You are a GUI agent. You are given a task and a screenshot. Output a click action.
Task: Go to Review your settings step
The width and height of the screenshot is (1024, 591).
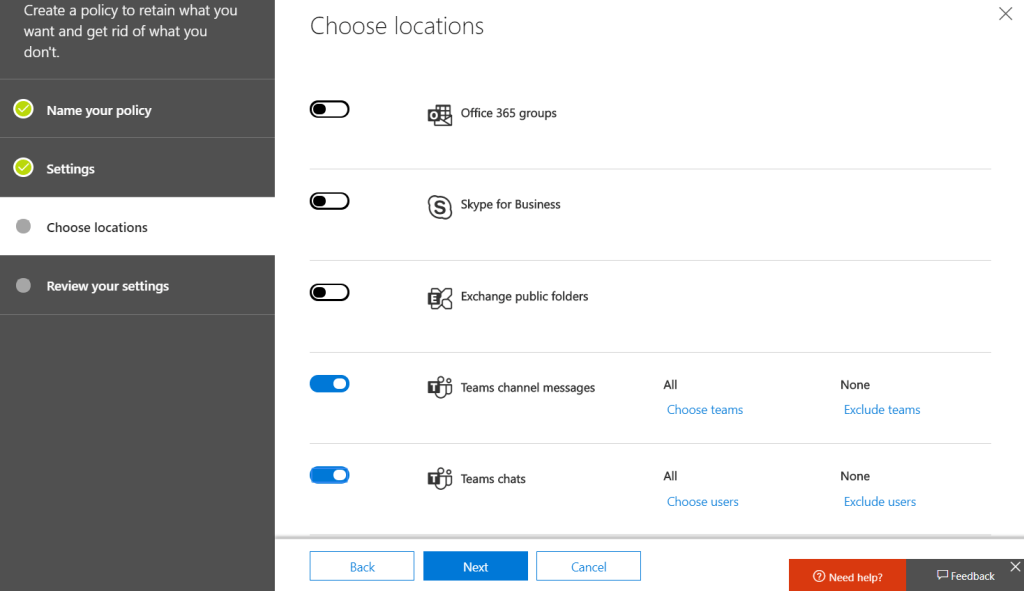click(107, 286)
